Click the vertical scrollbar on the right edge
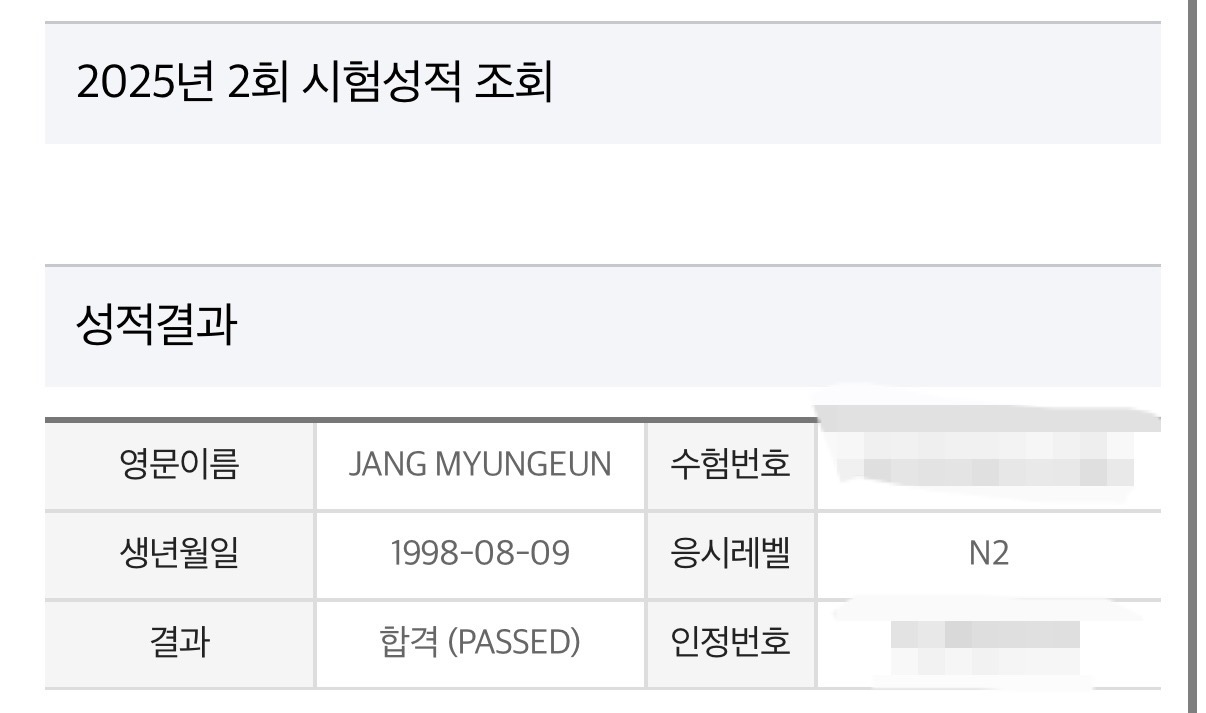This screenshot has height=713, width=1206. click(x=1196, y=356)
